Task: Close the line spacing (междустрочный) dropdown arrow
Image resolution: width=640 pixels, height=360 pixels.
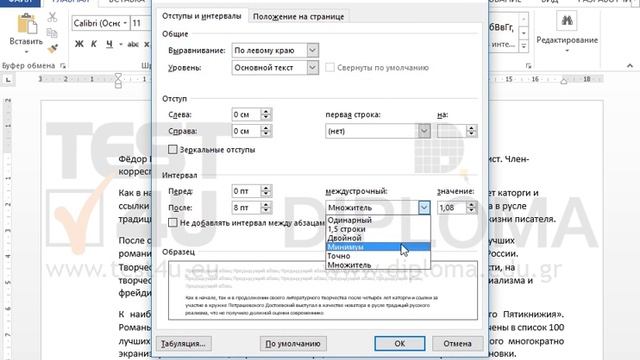Action: (x=424, y=208)
